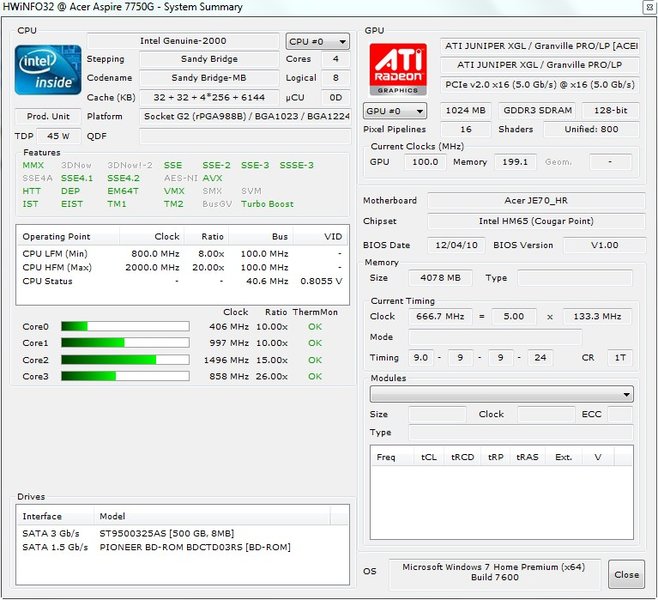Click the 128-bit bus width field
Viewport: 658px width, 600px height.
[x=611, y=110]
